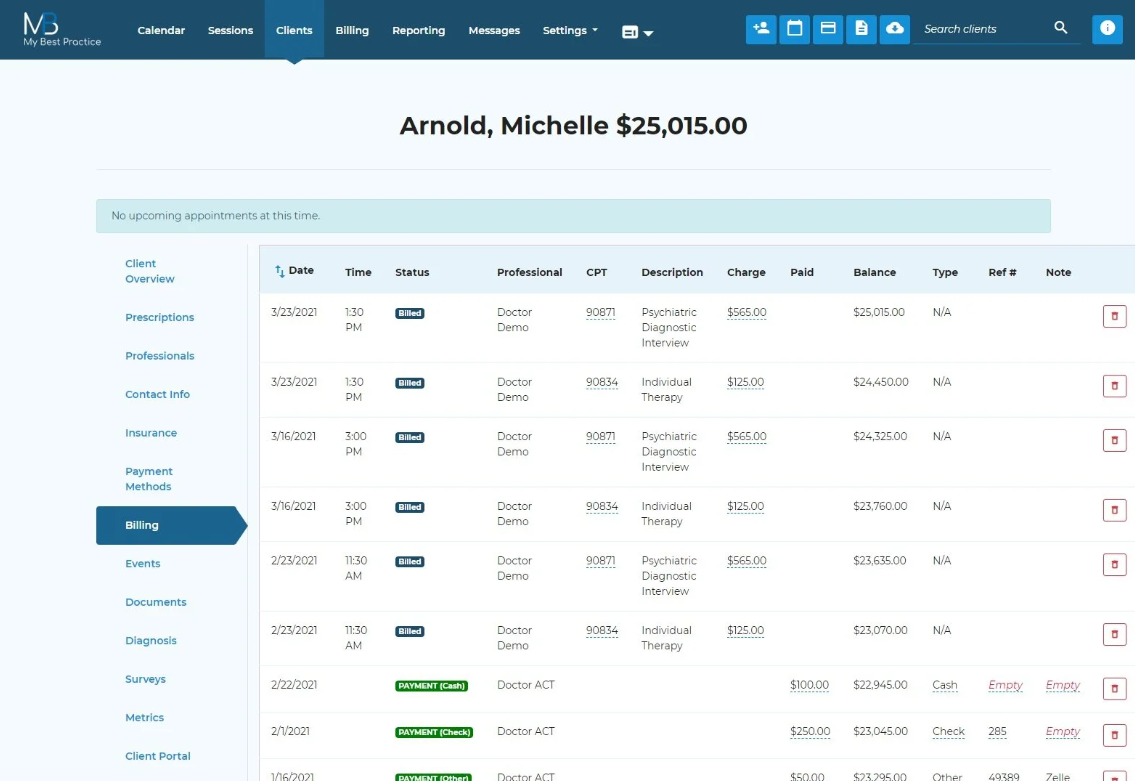Open the Settings dropdown menu
1135x781 pixels.
tap(569, 30)
